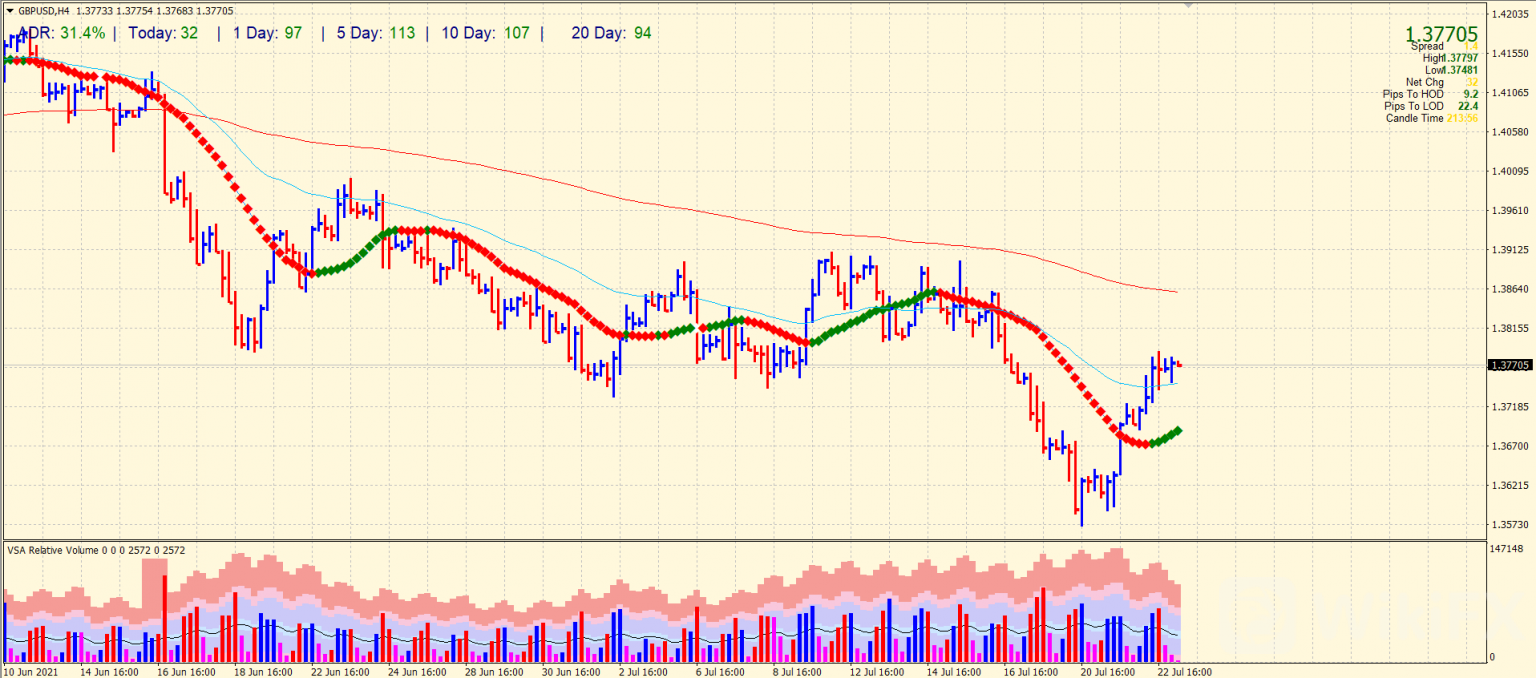Screen dimensions: 1536x678
Task: Click the 1 Day: 97 range label
Action: 267,33
